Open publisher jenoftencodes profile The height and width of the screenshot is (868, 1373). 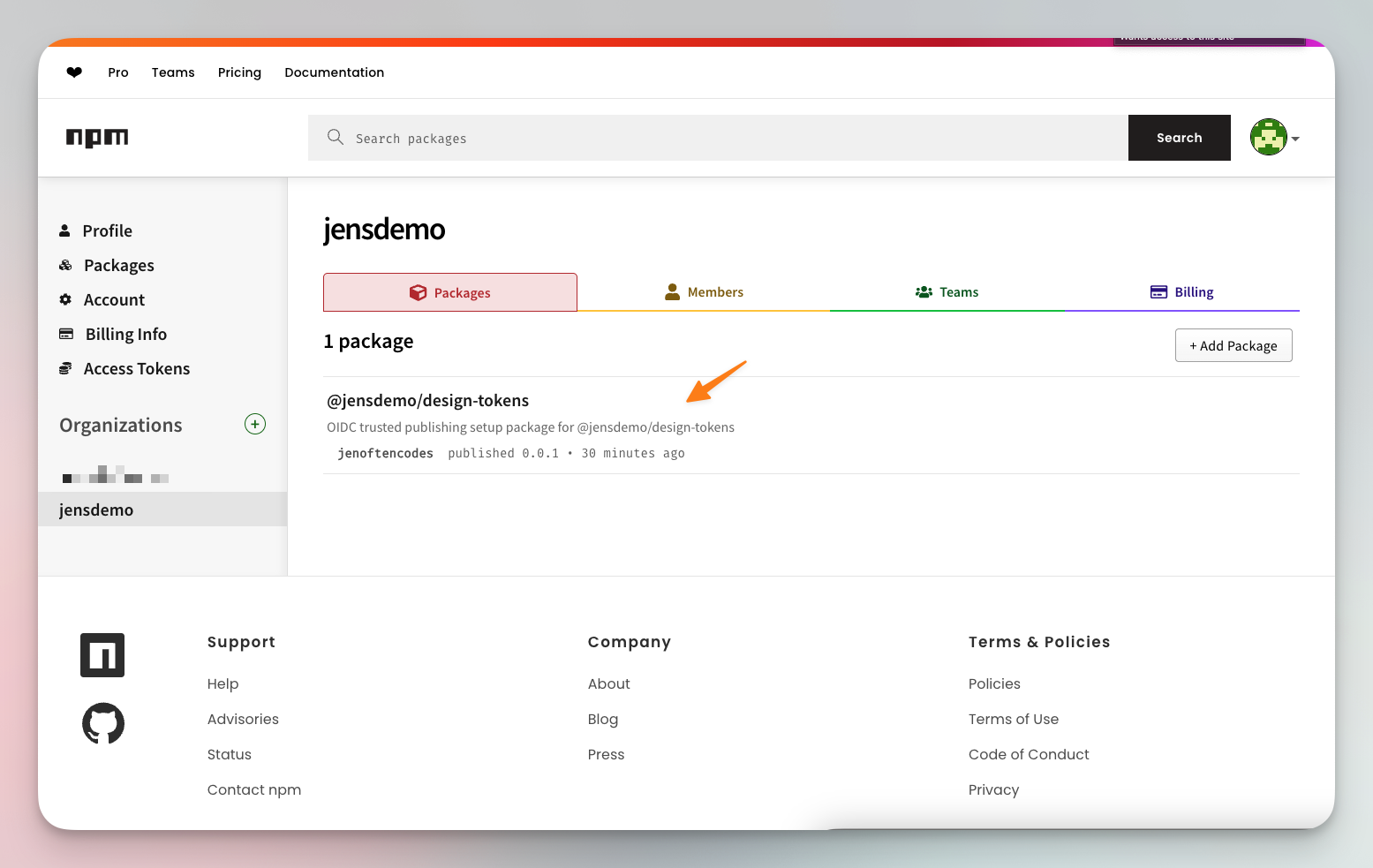point(386,453)
